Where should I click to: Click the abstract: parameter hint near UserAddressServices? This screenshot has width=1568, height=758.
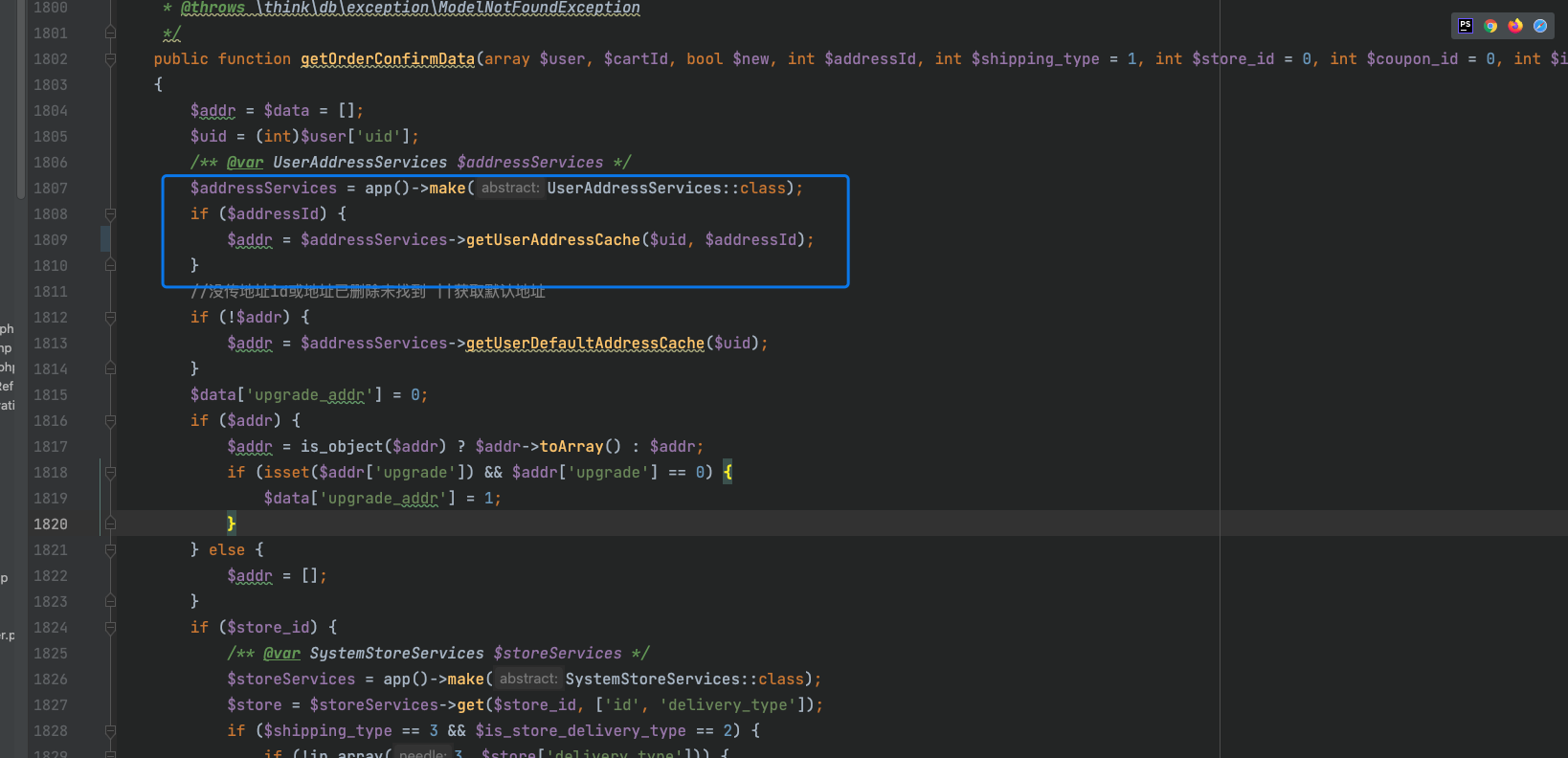coord(510,189)
